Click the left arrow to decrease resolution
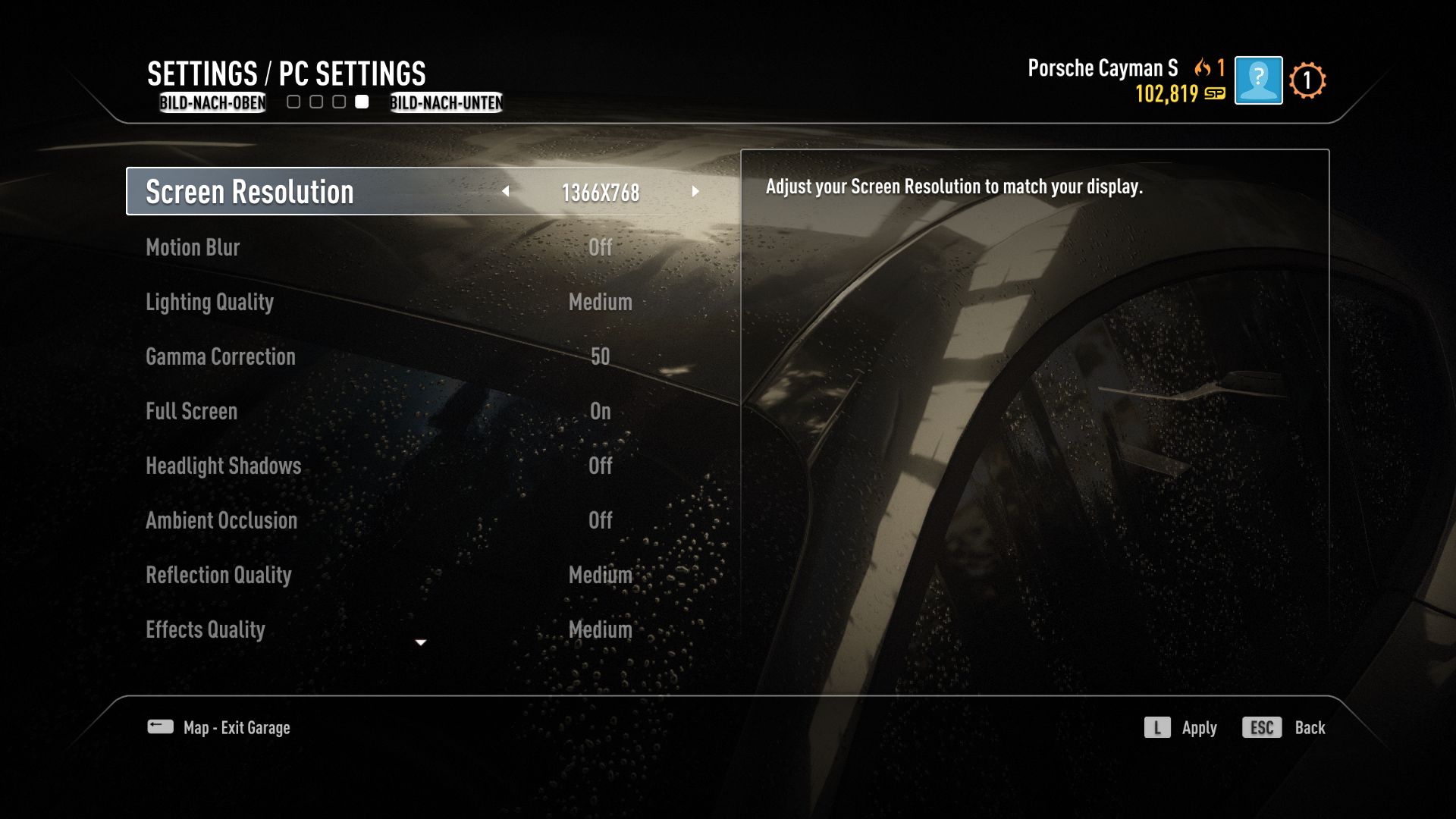 point(506,190)
